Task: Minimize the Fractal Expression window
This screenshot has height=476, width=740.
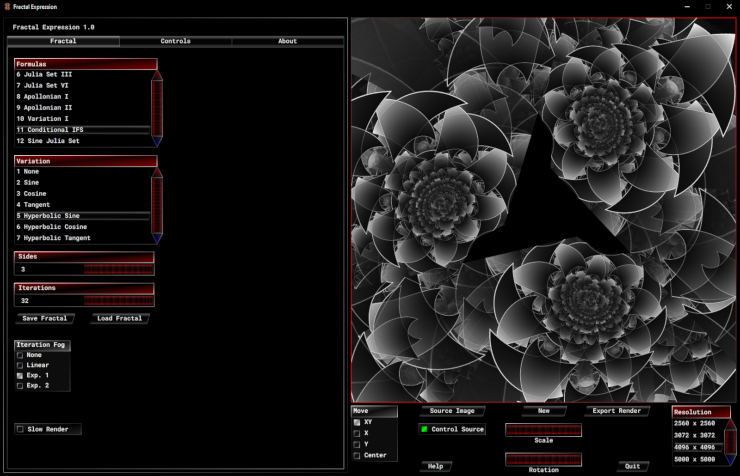Action: click(687, 7)
